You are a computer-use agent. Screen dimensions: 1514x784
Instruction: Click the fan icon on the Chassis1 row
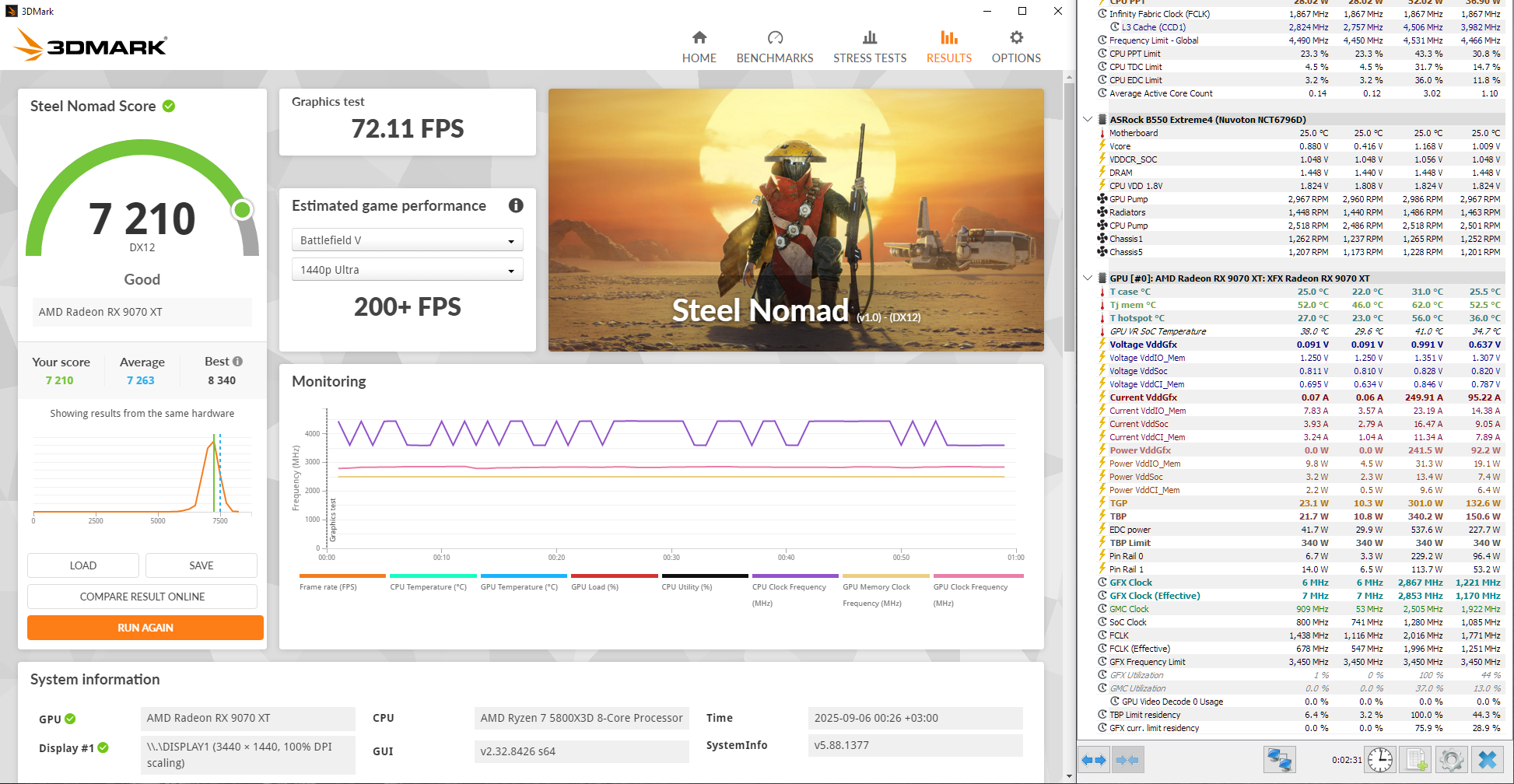pyautogui.click(x=1102, y=239)
